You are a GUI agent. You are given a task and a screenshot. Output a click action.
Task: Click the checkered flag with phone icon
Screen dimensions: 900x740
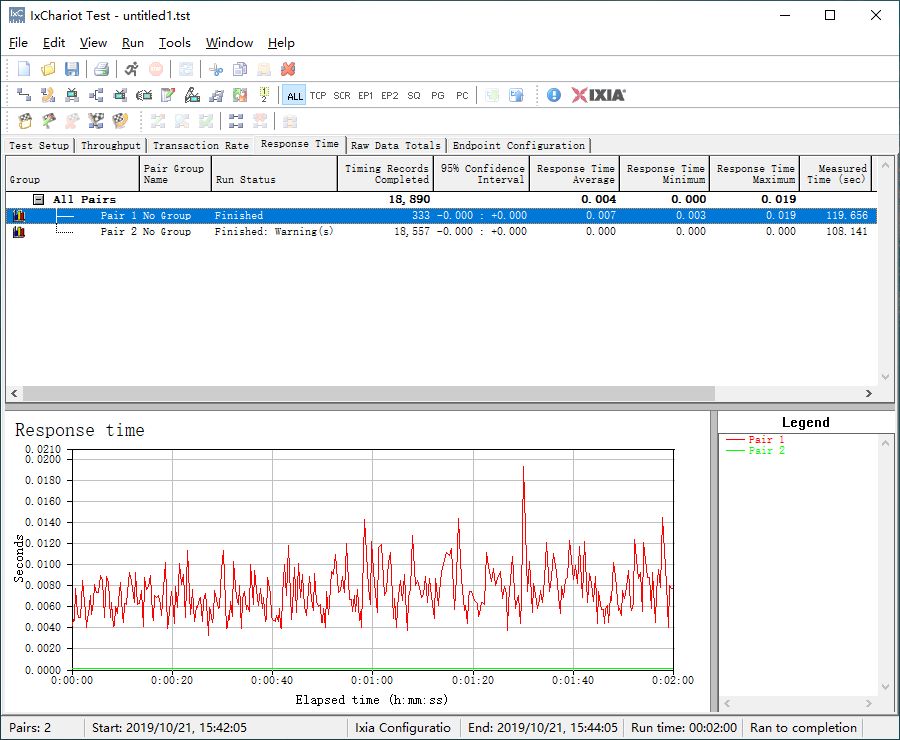(119, 121)
